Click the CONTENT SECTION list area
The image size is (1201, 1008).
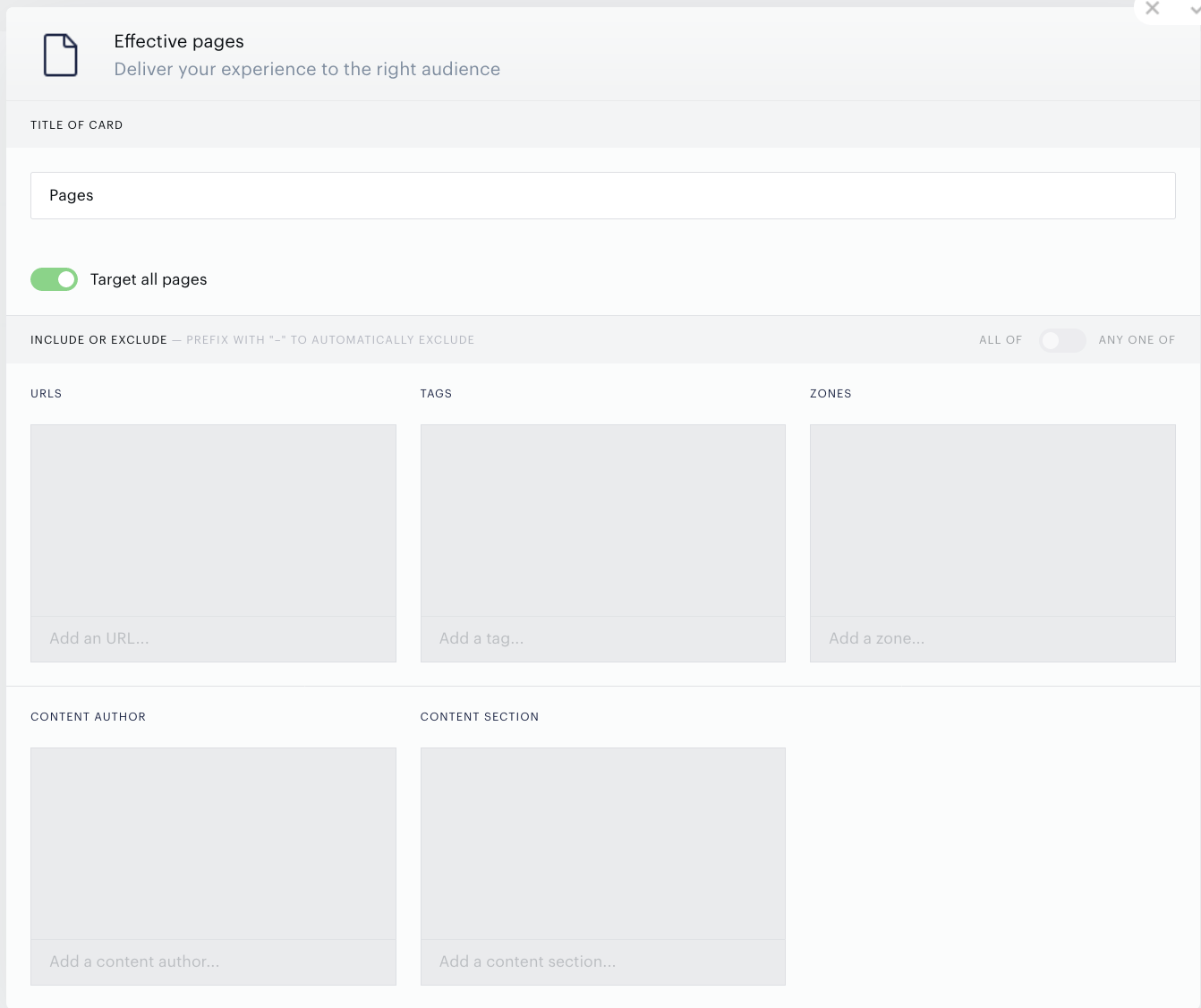pyautogui.click(x=603, y=843)
